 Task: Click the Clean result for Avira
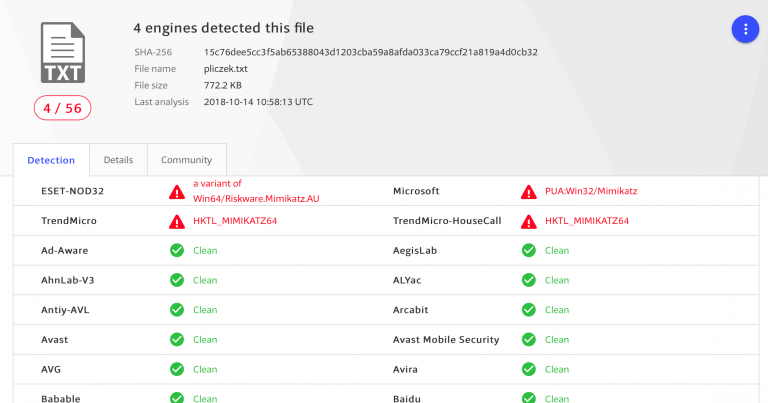557,369
